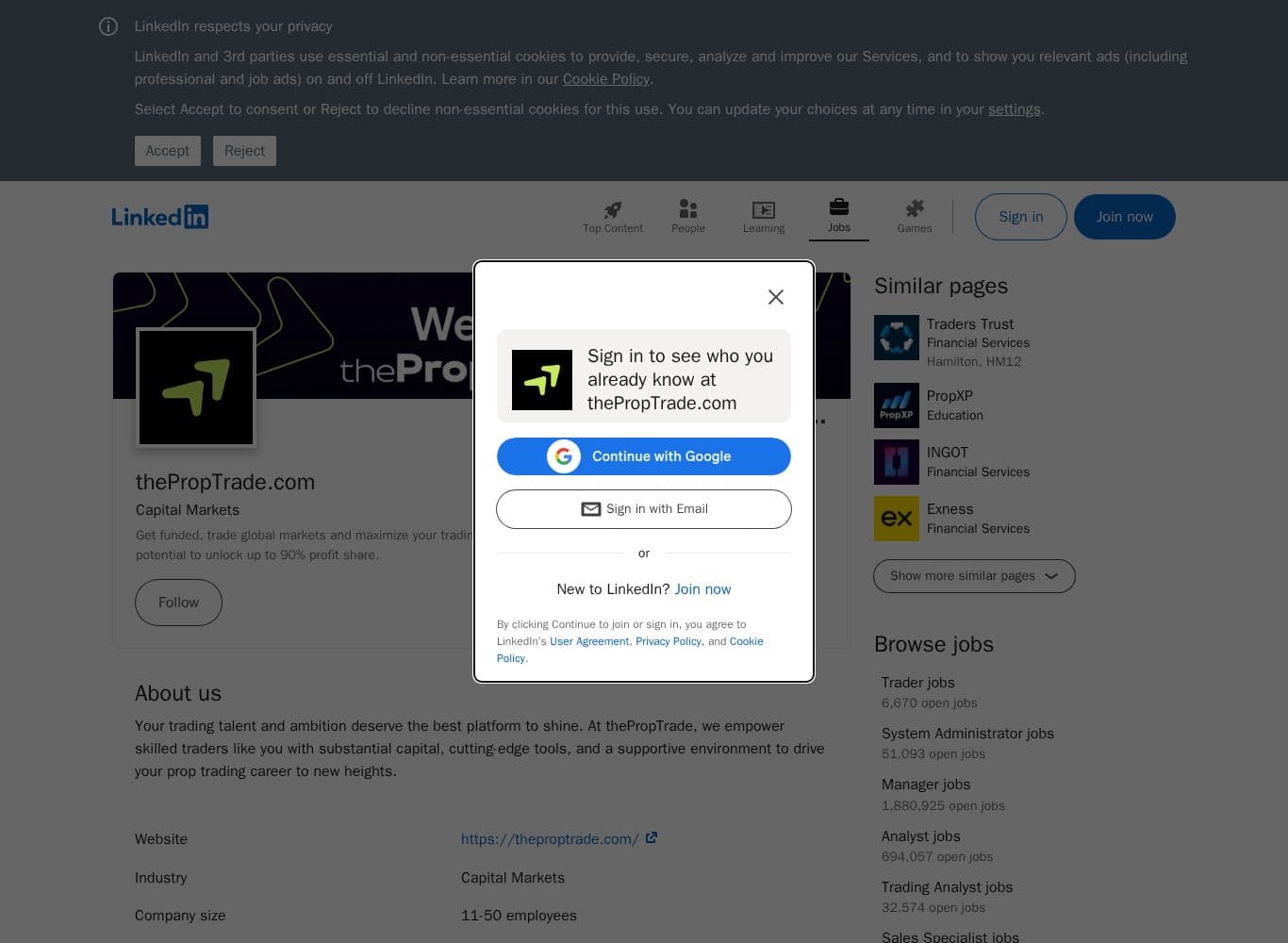Open PropXP page name
The image size is (1288, 943).
tap(949, 396)
